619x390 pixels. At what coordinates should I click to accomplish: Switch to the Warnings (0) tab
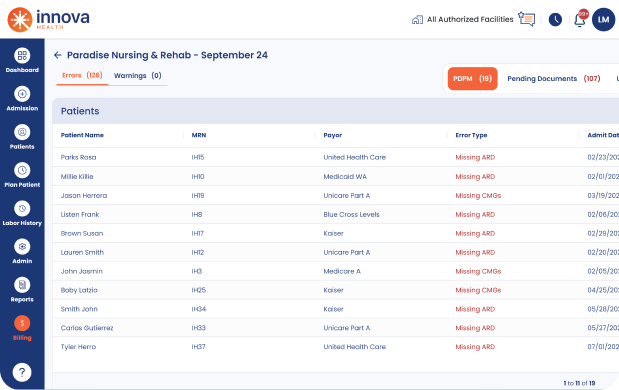pos(137,75)
